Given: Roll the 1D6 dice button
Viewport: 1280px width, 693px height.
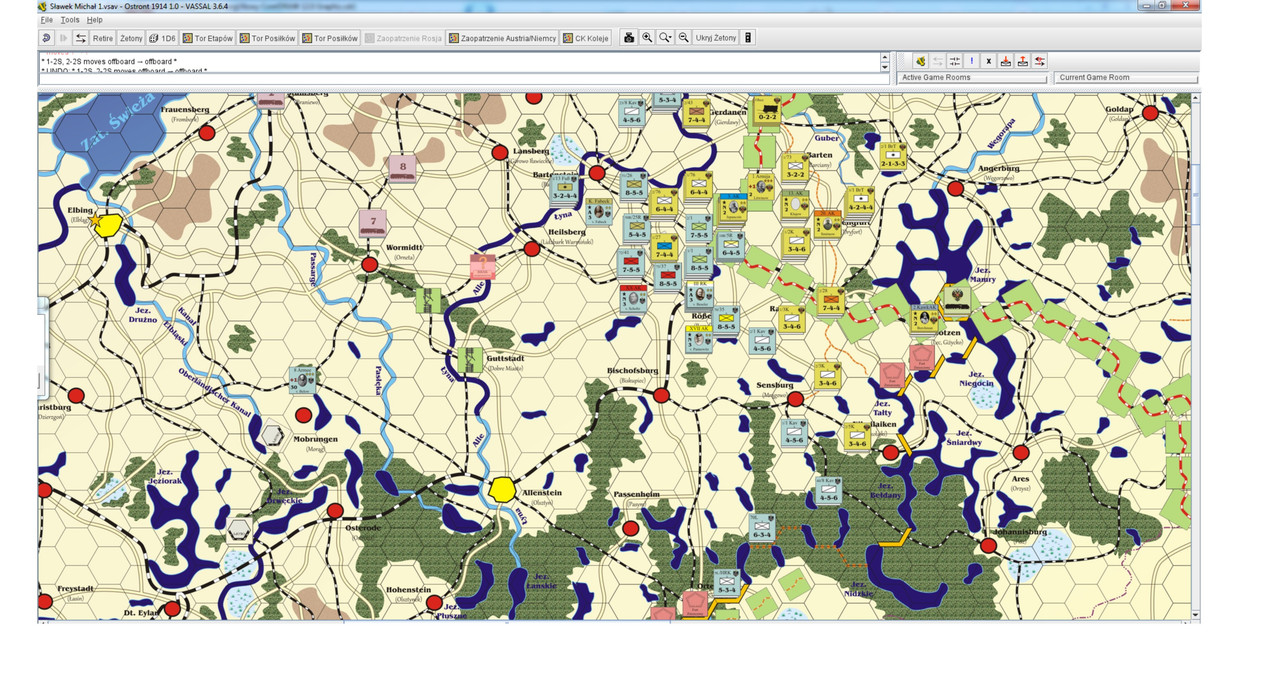Looking at the screenshot, I should coord(162,38).
